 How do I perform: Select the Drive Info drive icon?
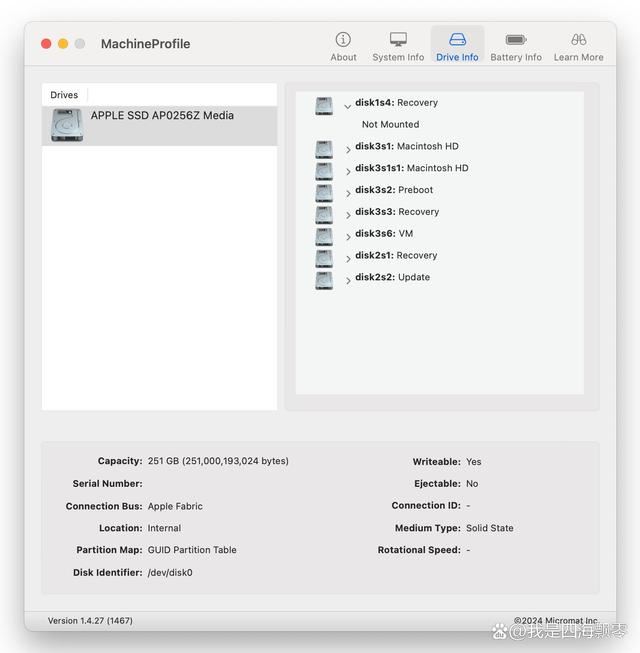click(457, 40)
